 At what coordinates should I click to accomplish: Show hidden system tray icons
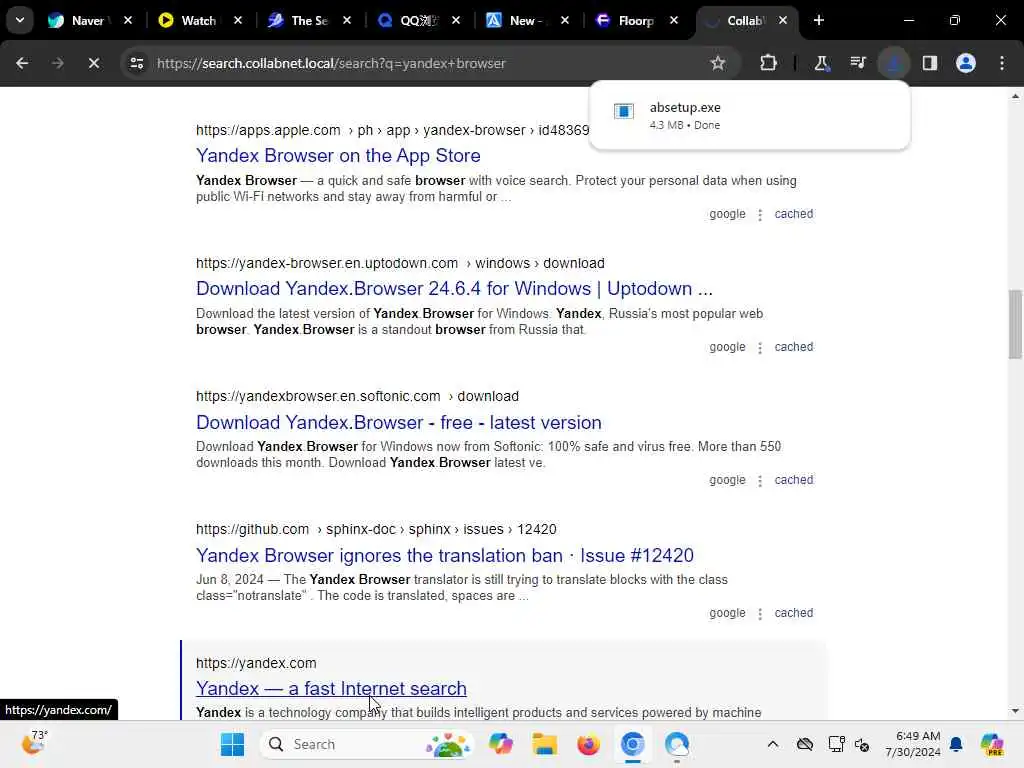[x=773, y=744]
